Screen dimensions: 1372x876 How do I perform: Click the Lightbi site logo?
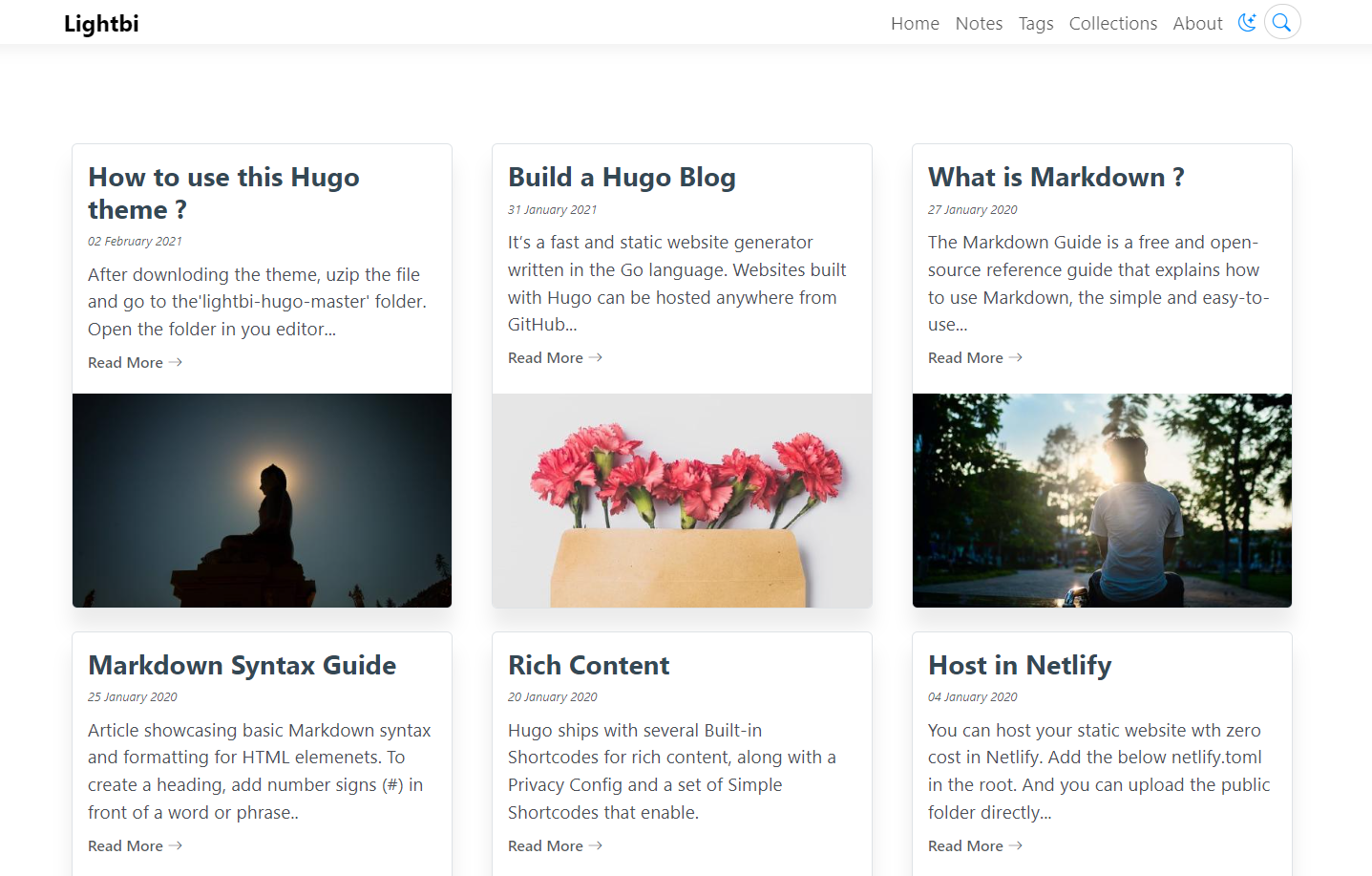(101, 24)
